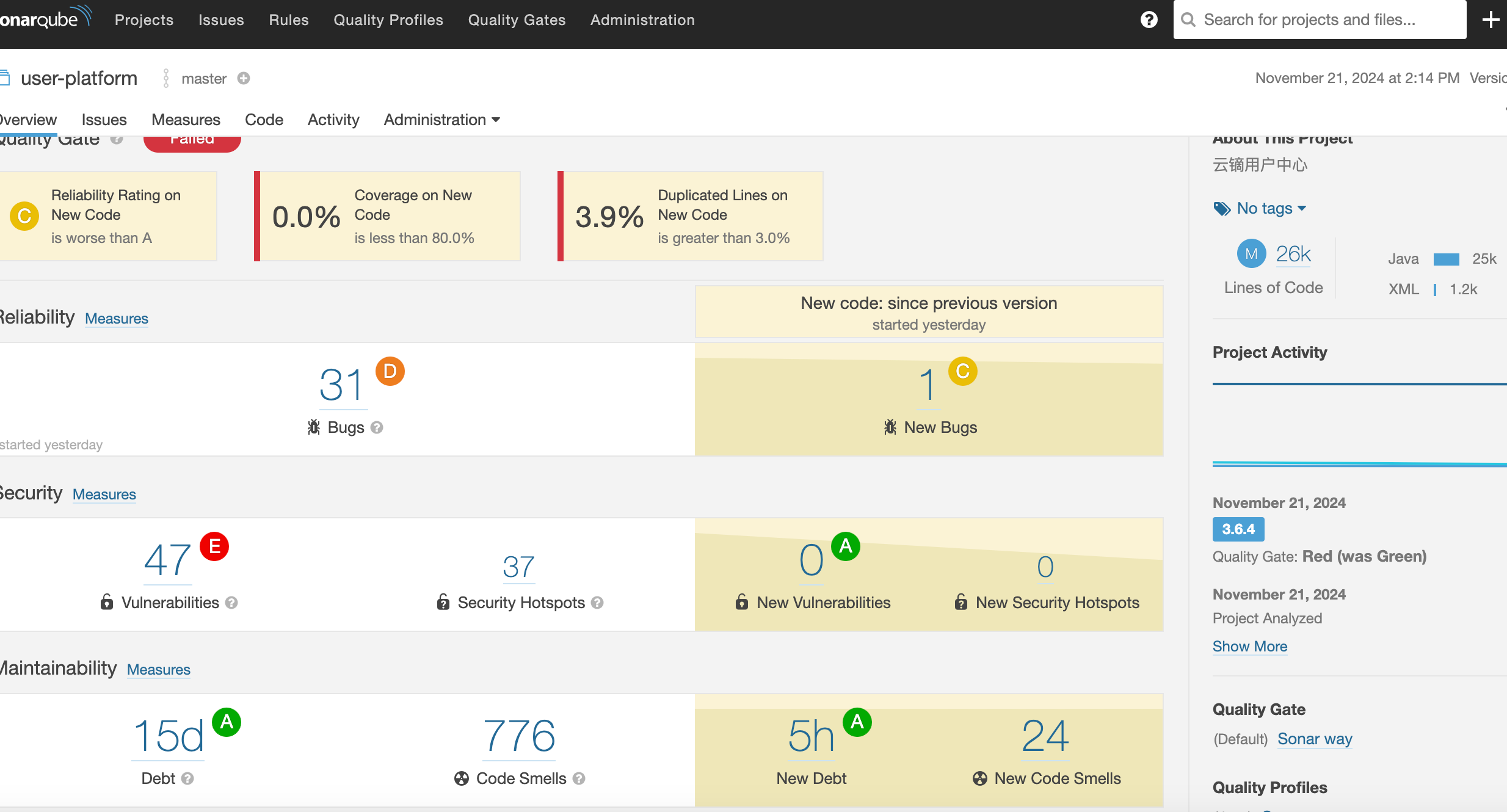Viewport: 1507px width, 812px height.
Task: Click the plus icon in top bar
Action: [x=1491, y=20]
